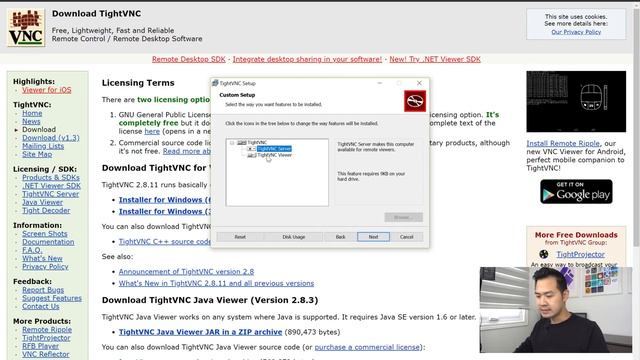Click the Reset button in setup

point(240,237)
